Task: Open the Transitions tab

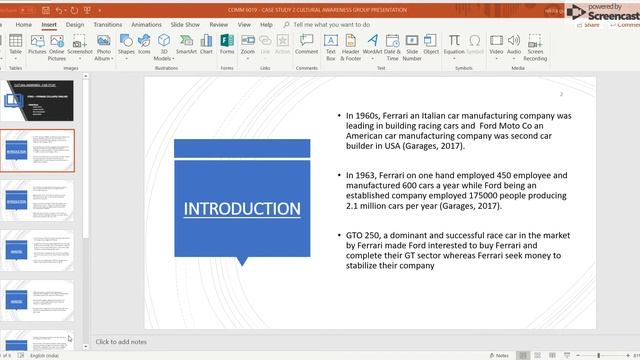Action: point(108,24)
